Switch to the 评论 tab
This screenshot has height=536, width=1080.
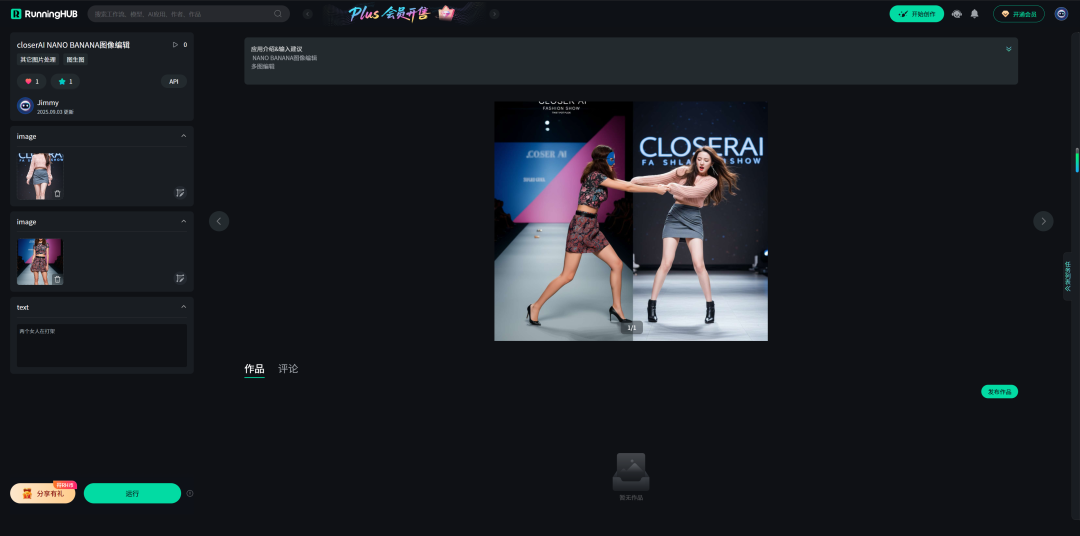pos(288,369)
